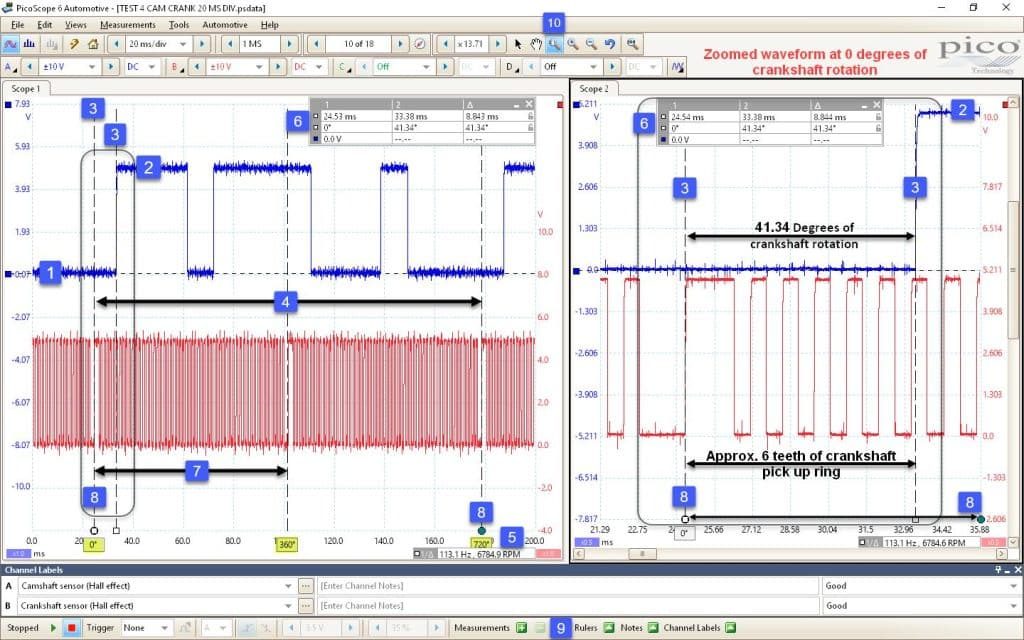Open Auto setup wand icon
The image size is (1024, 640).
coord(74,44)
